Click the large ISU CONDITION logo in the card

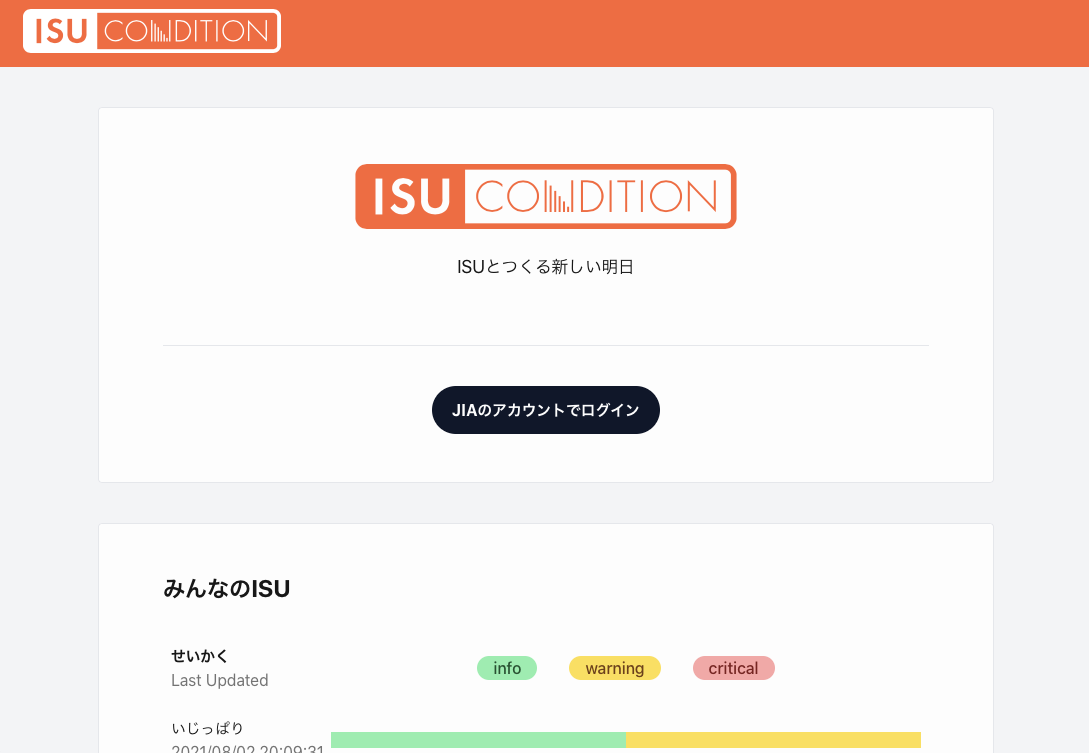[546, 197]
